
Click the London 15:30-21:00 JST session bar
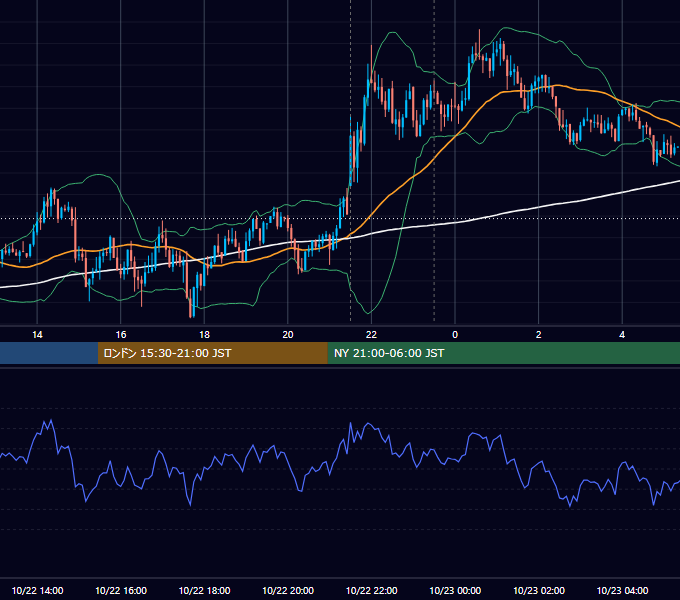(212, 353)
